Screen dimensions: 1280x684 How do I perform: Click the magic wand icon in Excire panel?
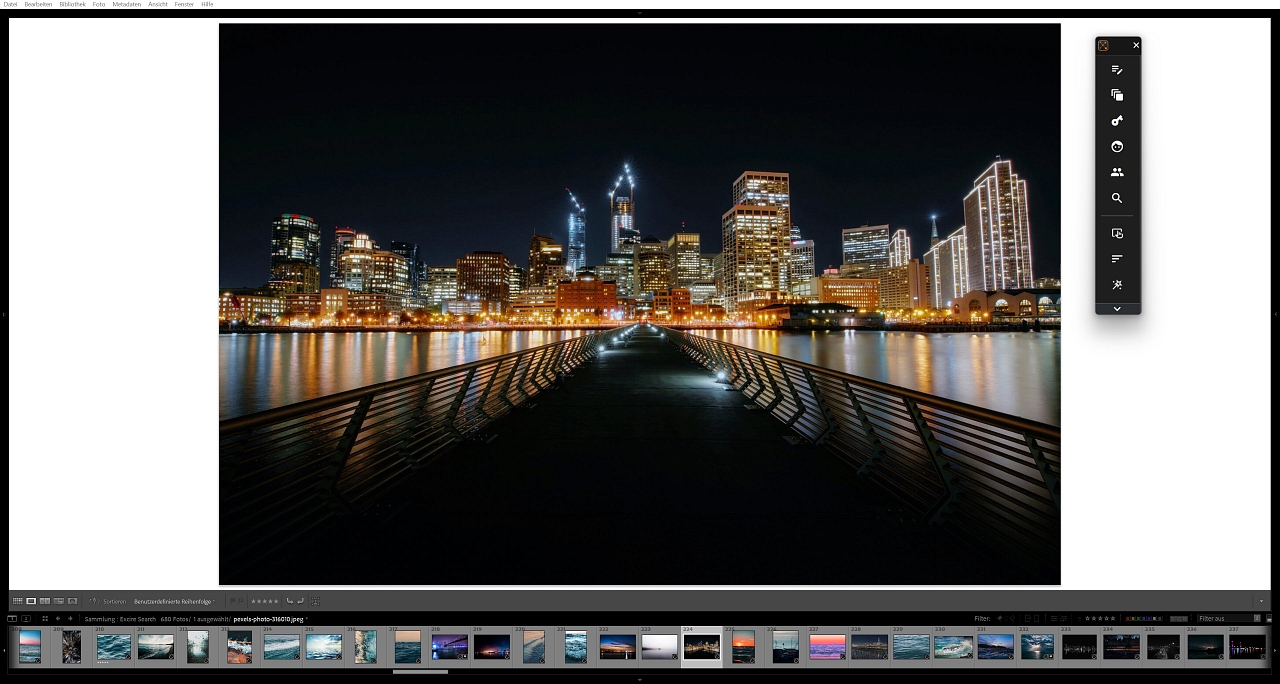[x=1117, y=285]
